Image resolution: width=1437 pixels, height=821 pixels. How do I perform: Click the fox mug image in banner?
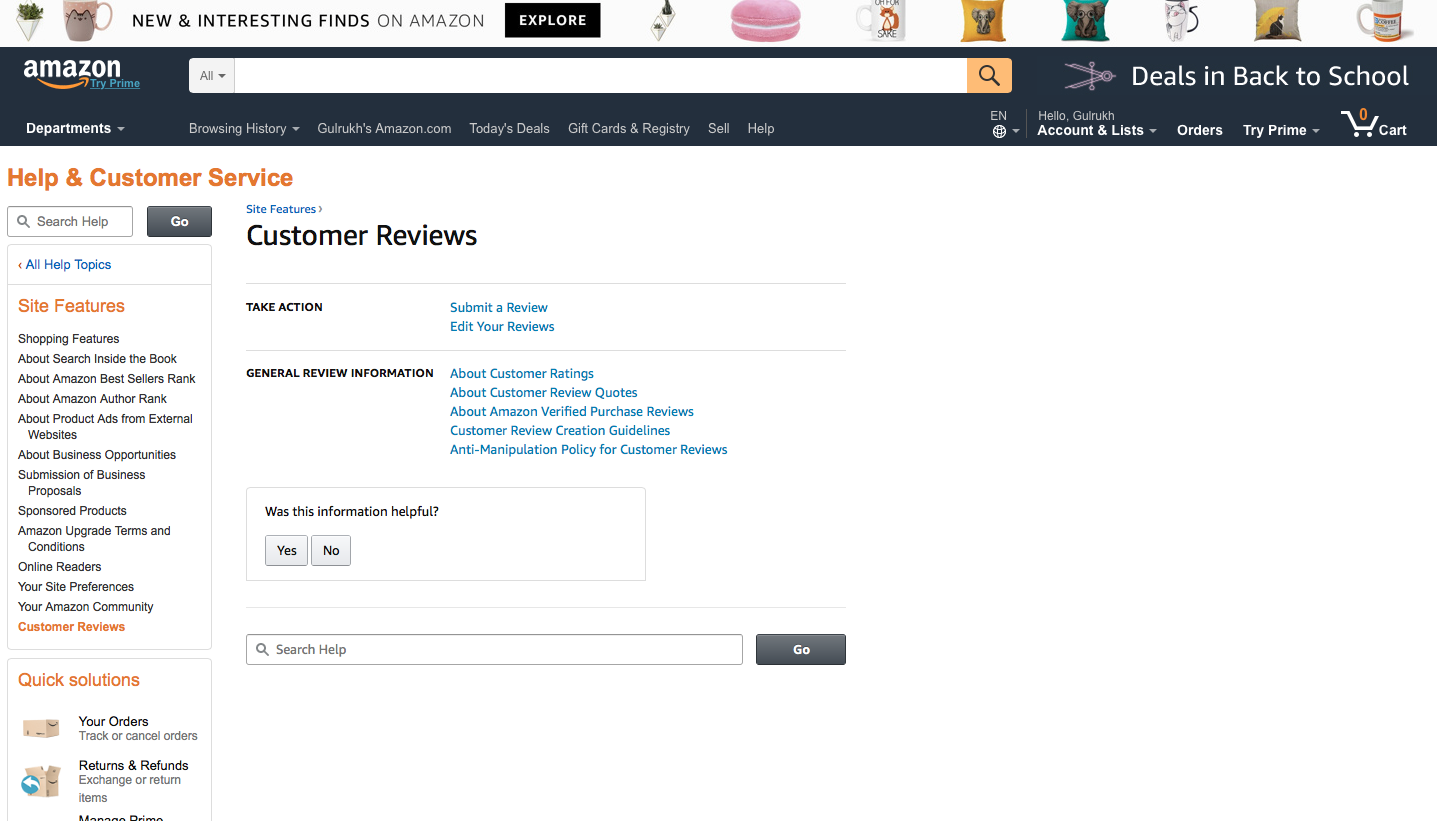pyautogui.click(x=881, y=21)
